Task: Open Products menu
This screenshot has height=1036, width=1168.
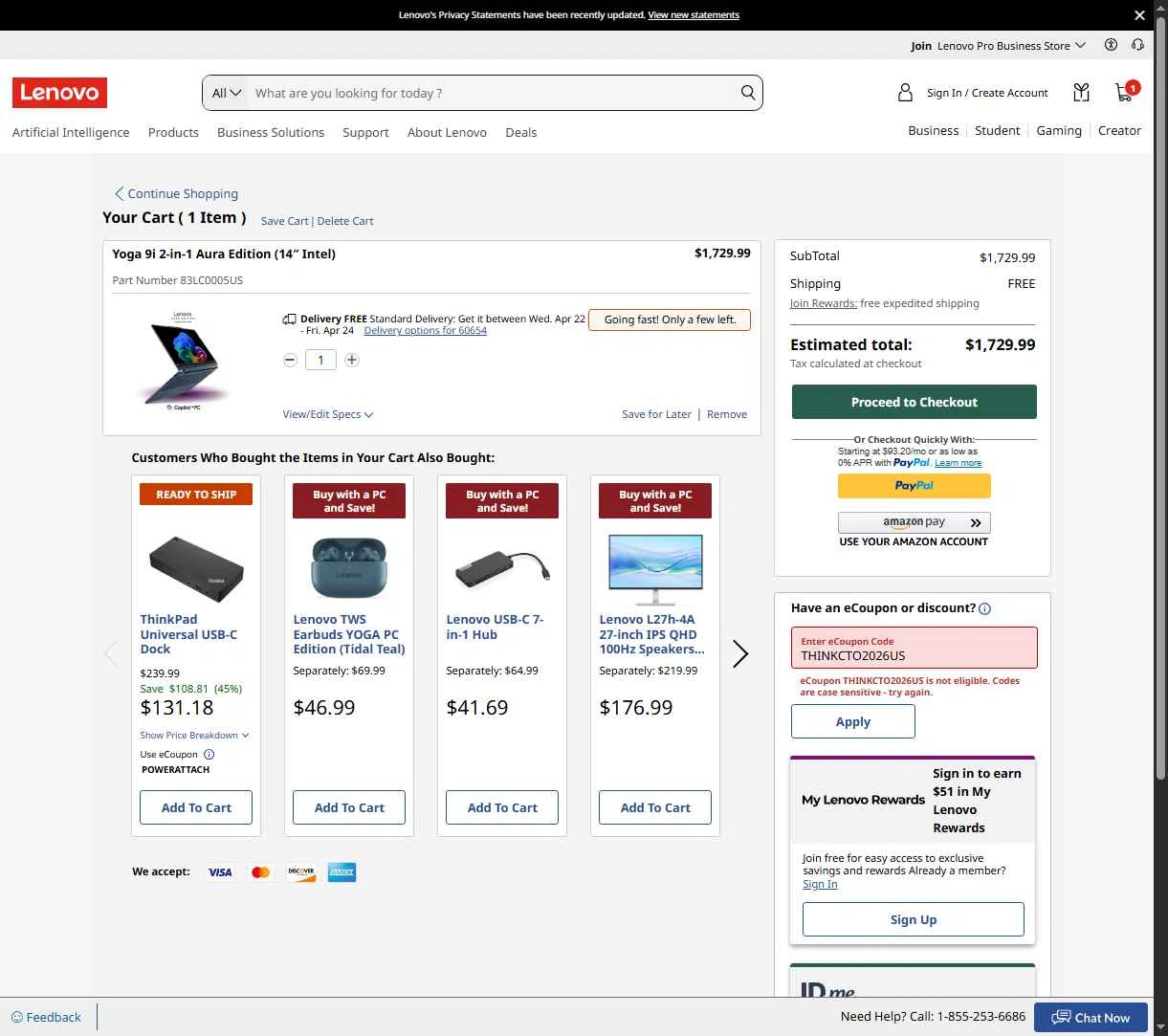Action: click(173, 132)
